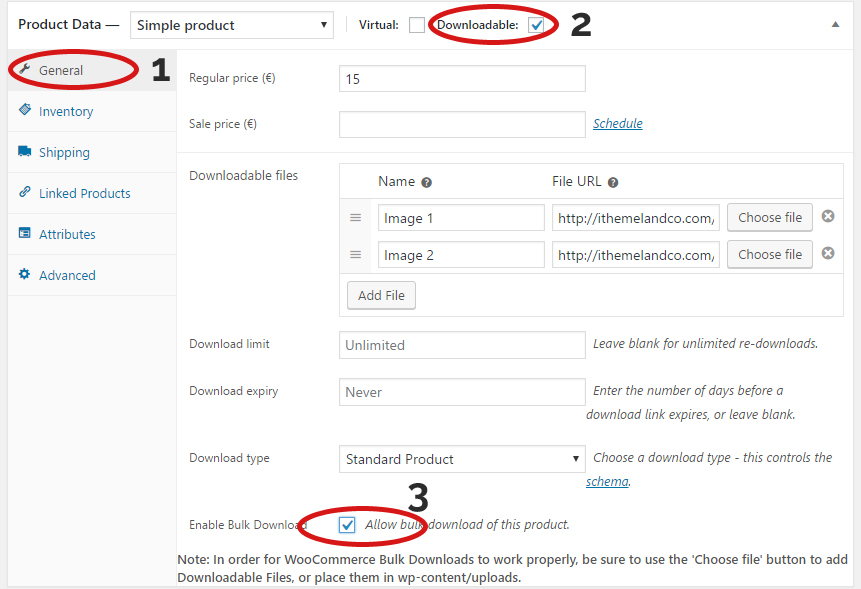This screenshot has width=861, height=589.
Task: Click the Name column help icon
Action: (x=426, y=183)
